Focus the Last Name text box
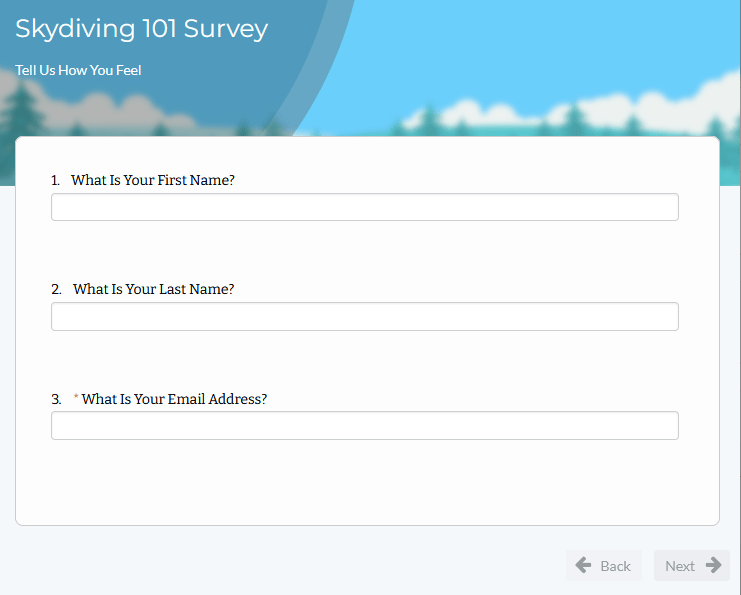The width and height of the screenshot is (741, 595). [365, 316]
